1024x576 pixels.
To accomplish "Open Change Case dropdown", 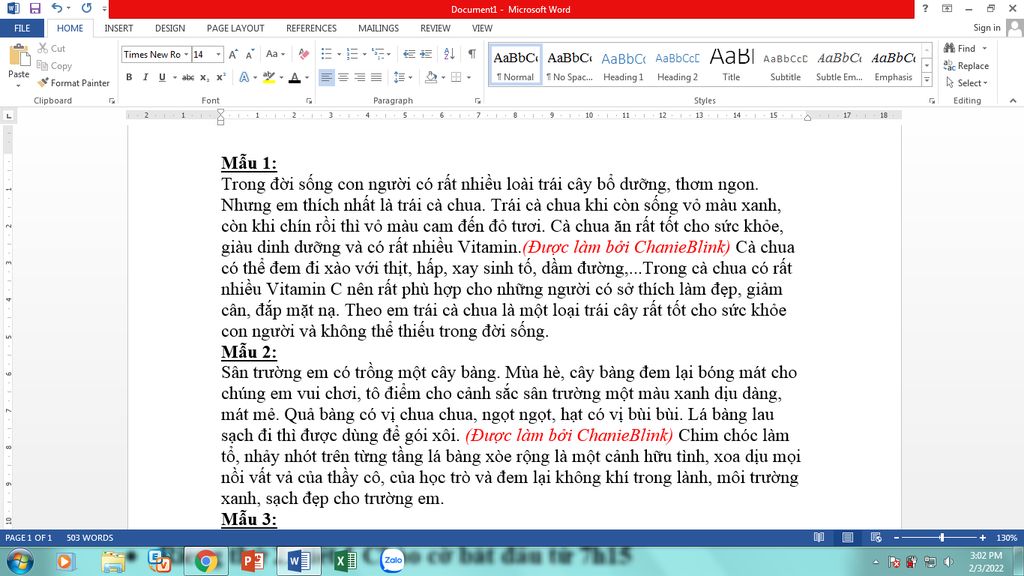I will click(275, 54).
